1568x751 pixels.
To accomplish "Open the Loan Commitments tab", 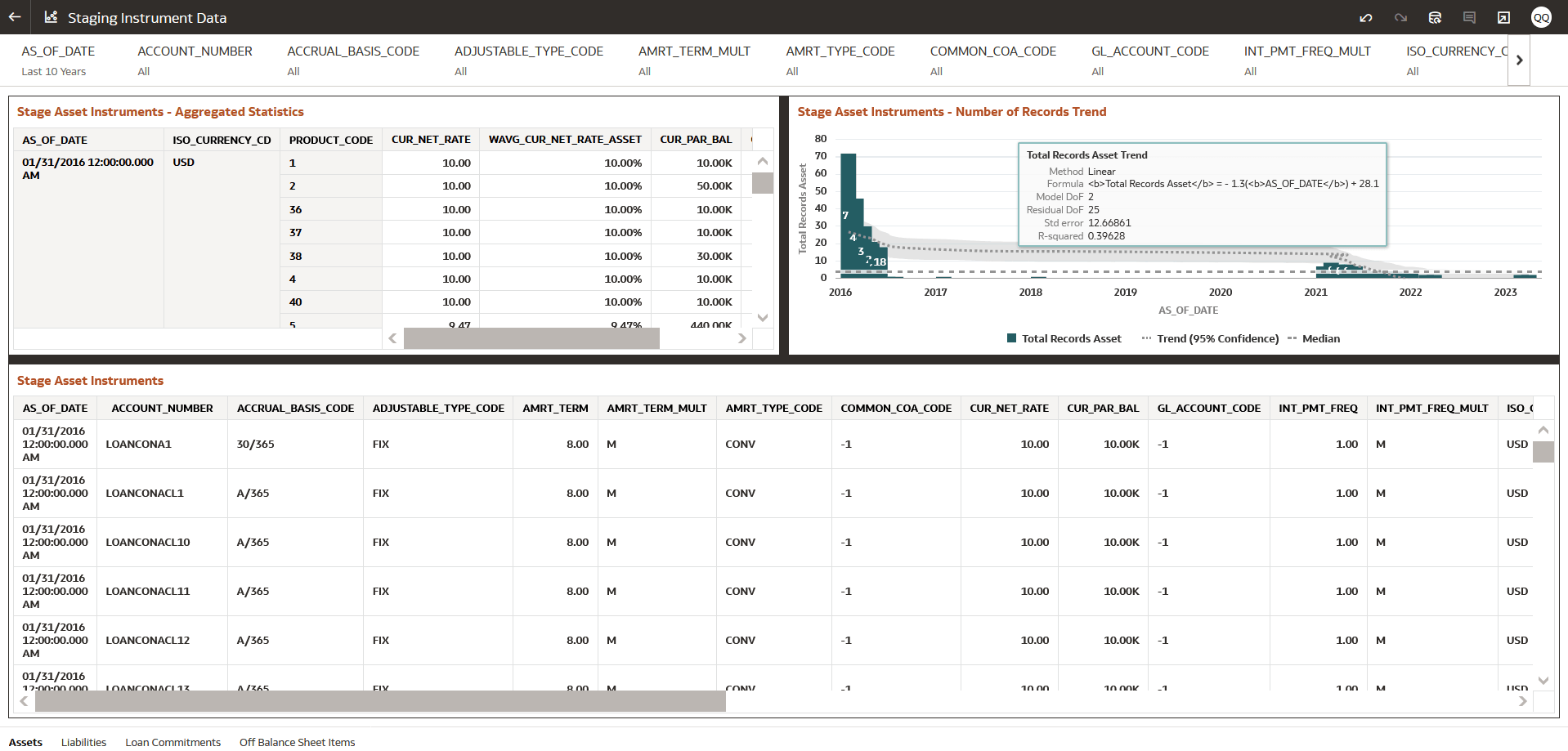I will coord(172,742).
